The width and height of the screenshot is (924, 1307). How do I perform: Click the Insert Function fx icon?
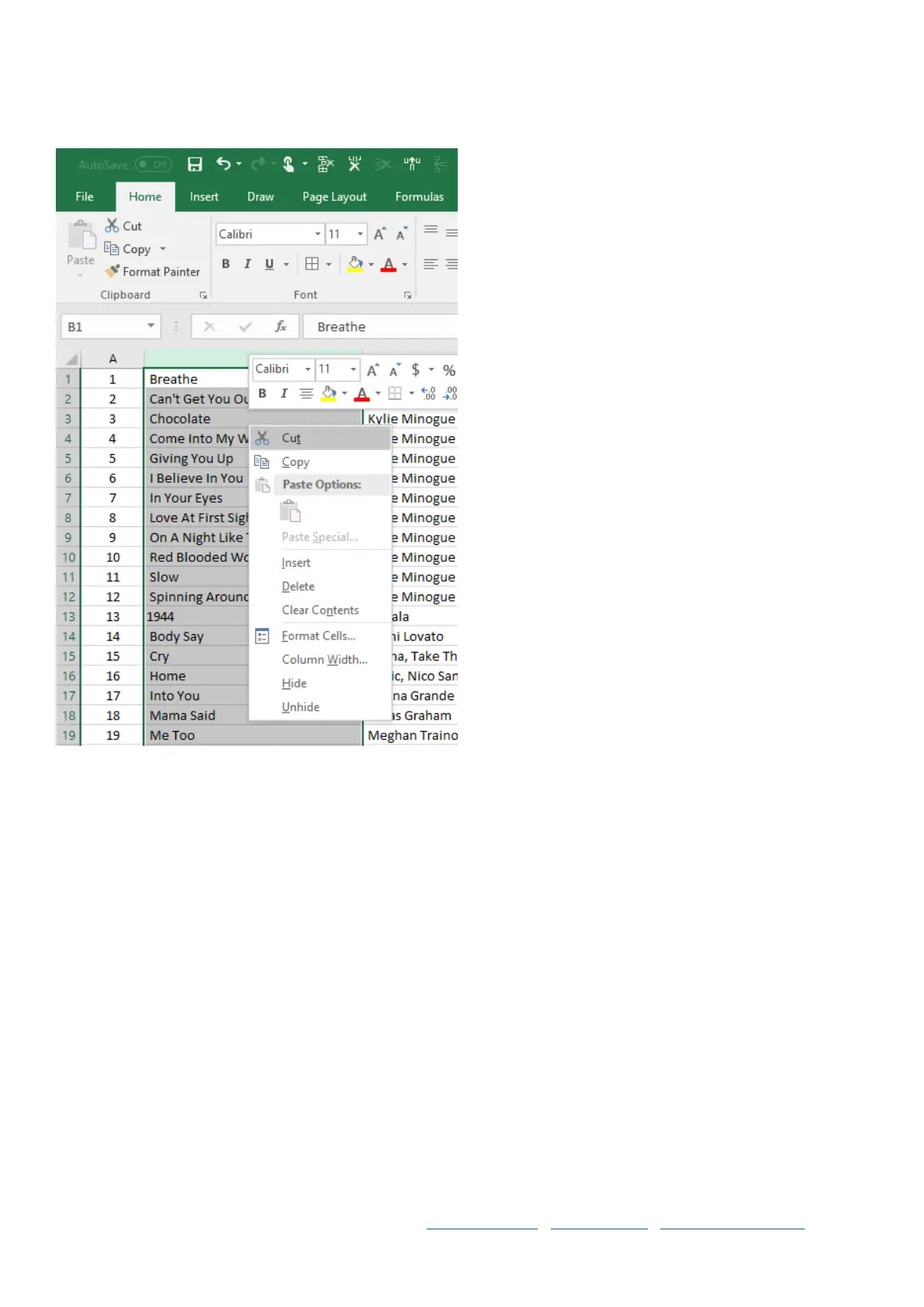(x=281, y=327)
